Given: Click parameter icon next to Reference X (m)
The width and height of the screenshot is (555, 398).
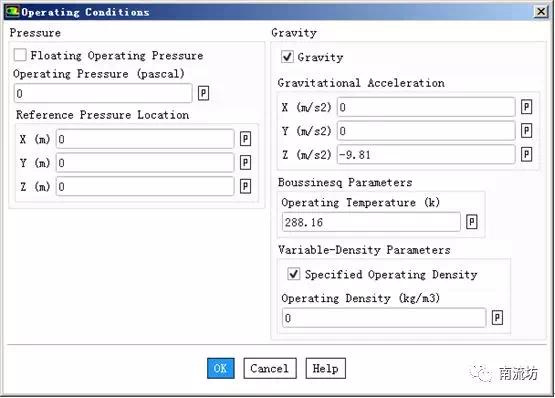Looking at the screenshot, I should tap(245, 139).
